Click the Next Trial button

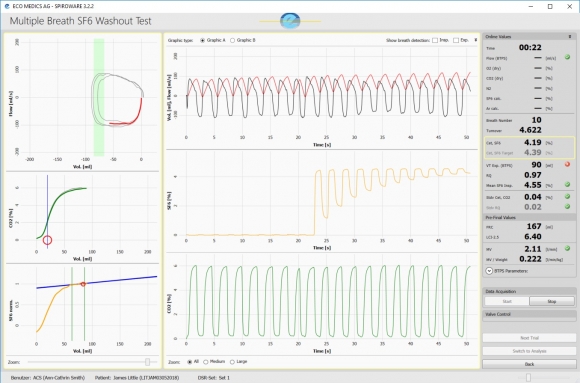click(529, 338)
